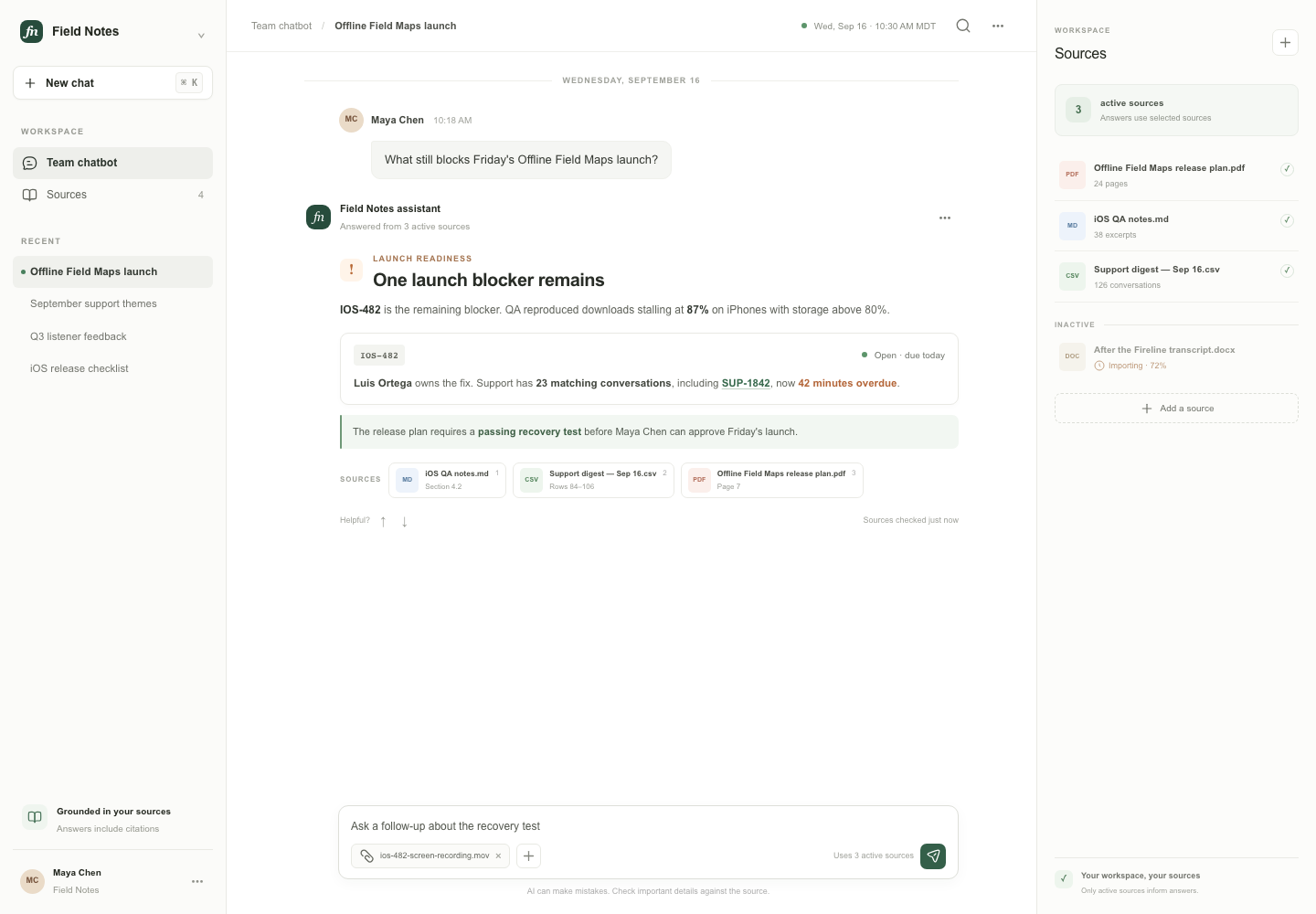
Task: Open the chat header more options menu
Action: click(x=998, y=26)
